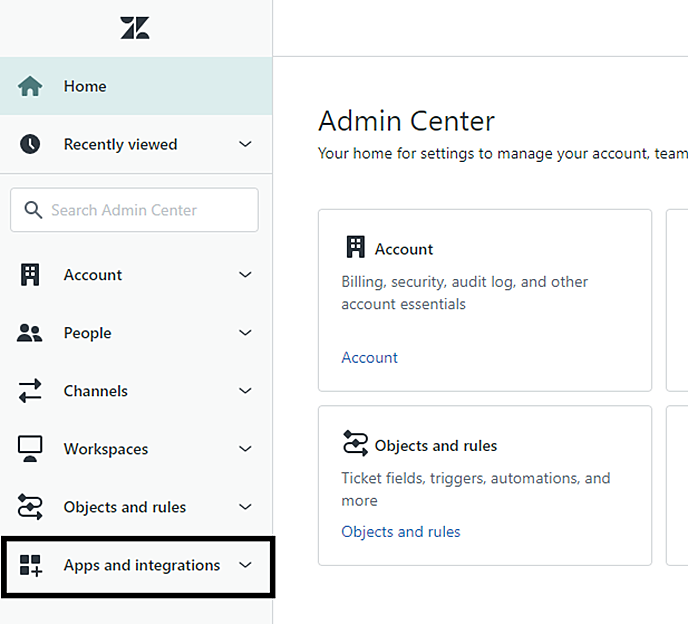
Task: Expand the People section chevron
Action: (x=245, y=333)
